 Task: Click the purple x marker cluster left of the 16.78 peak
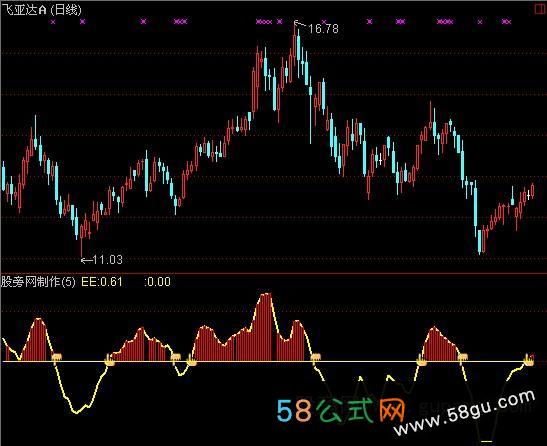pos(264,22)
